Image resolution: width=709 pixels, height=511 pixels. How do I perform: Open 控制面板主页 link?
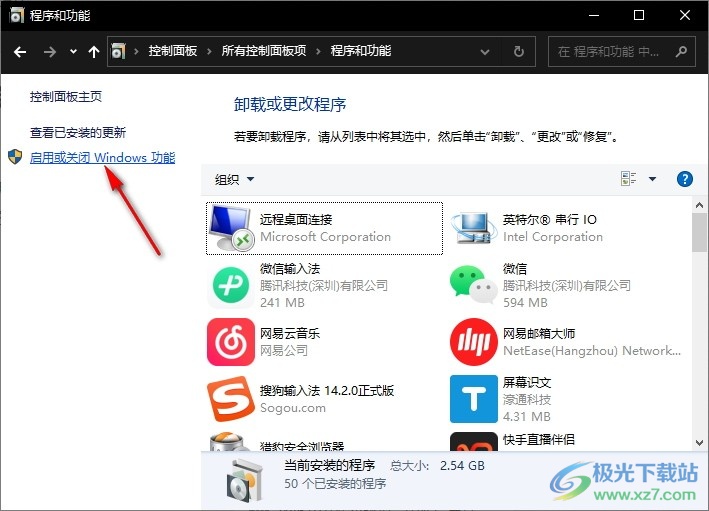[66, 96]
